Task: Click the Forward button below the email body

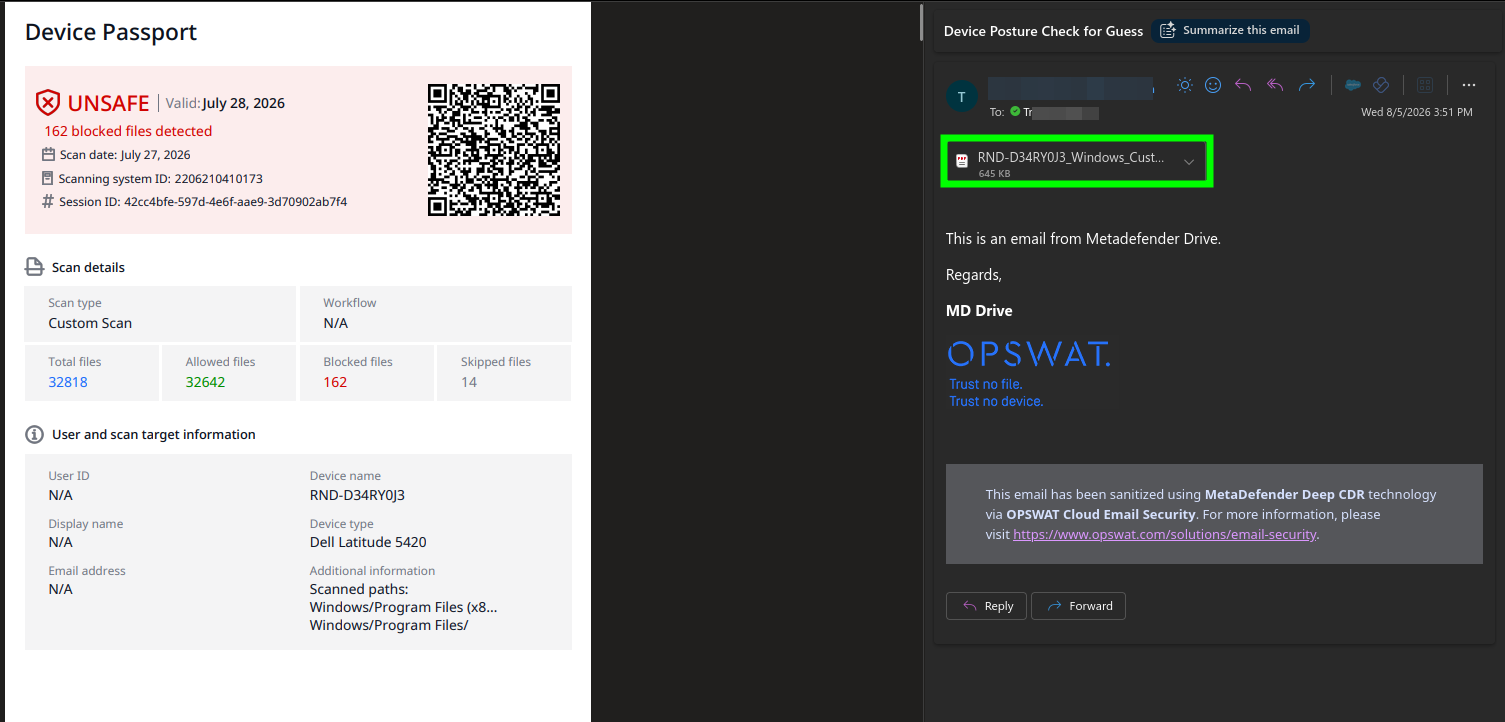Action: 1078,606
